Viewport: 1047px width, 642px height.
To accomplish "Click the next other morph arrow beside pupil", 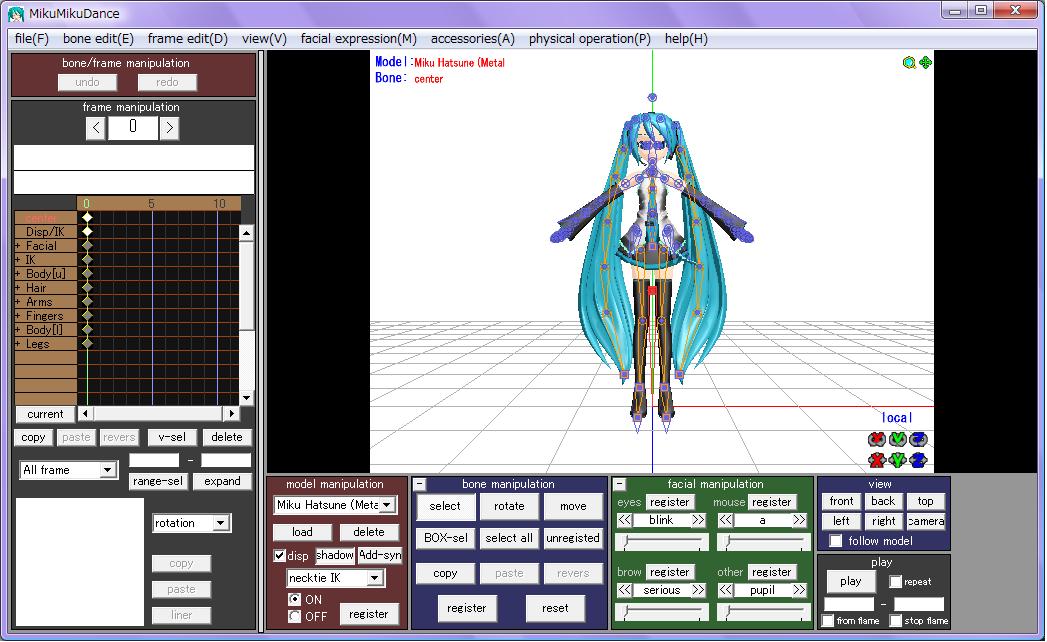I will click(799, 591).
